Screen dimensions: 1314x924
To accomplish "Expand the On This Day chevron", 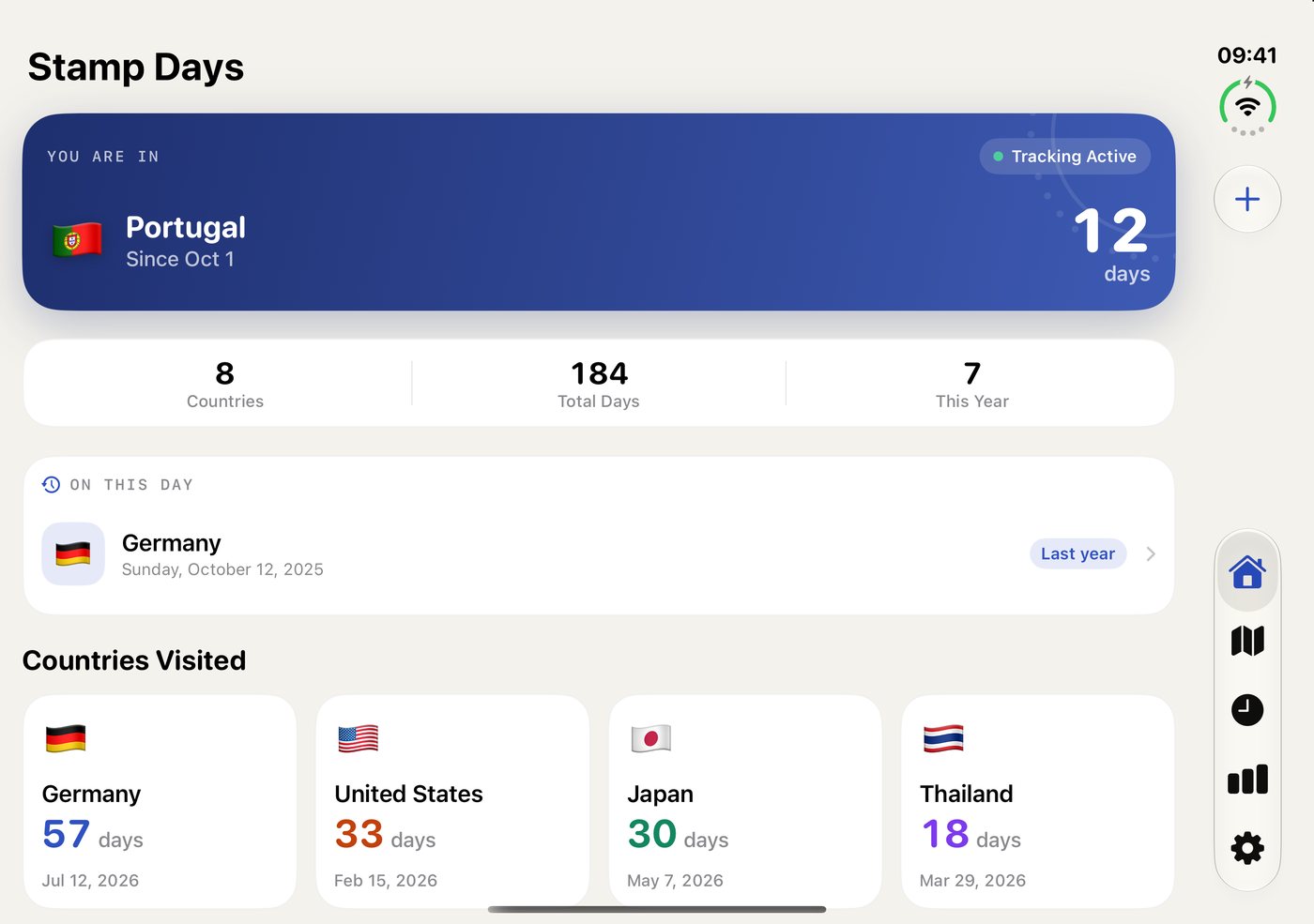I will tap(1151, 554).
